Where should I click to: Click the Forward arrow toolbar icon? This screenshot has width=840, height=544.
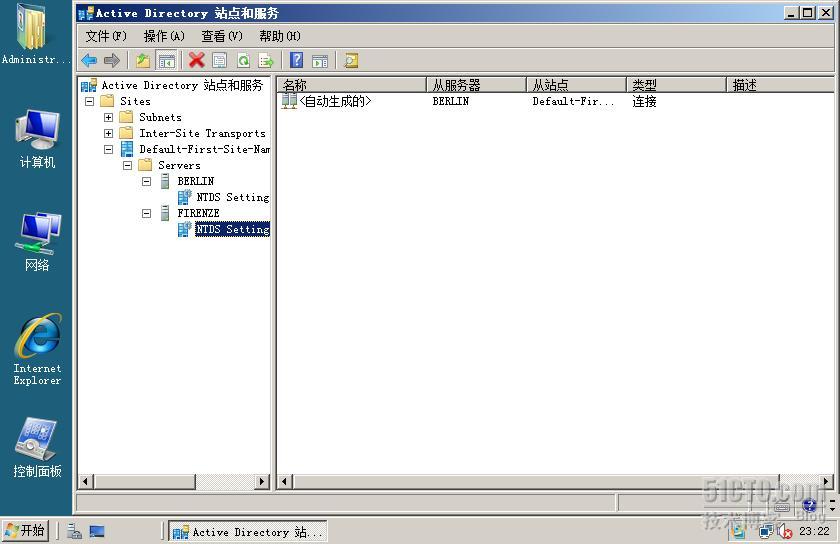[x=111, y=61]
